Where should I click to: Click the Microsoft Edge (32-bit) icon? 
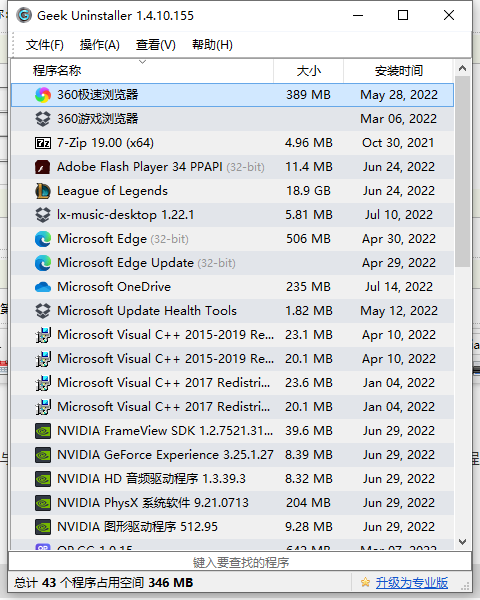pyautogui.click(x=43, y=239)
